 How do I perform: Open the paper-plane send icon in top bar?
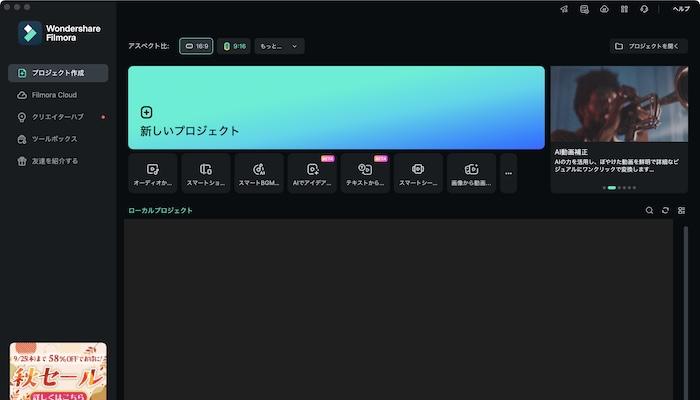[564, 9]
